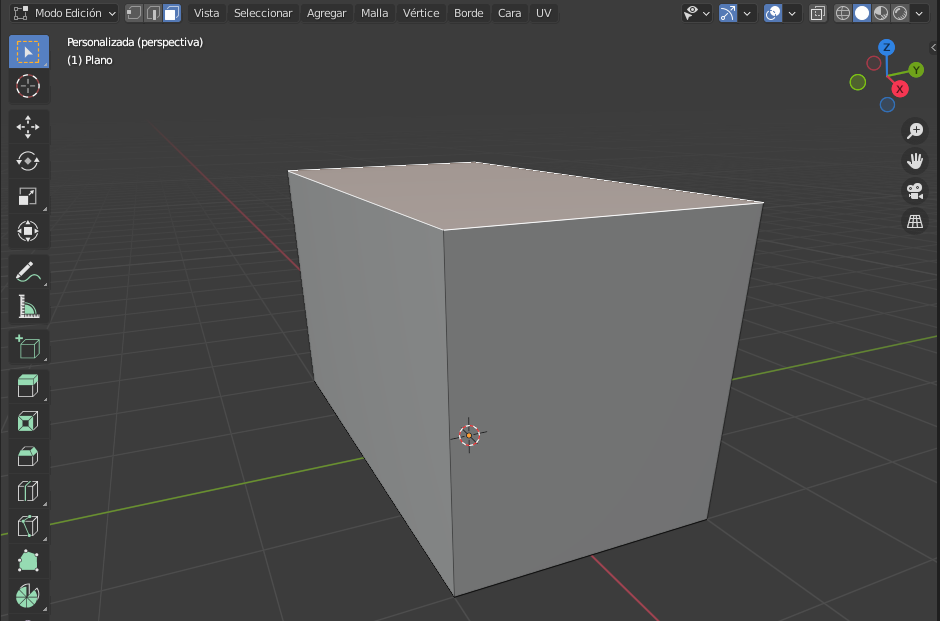Image resolution: width=940 pixels, height=621 pixels.
Task: Enable Toggle X-Ray in the header
Action: pyautogui.click(x=818, y=13)
